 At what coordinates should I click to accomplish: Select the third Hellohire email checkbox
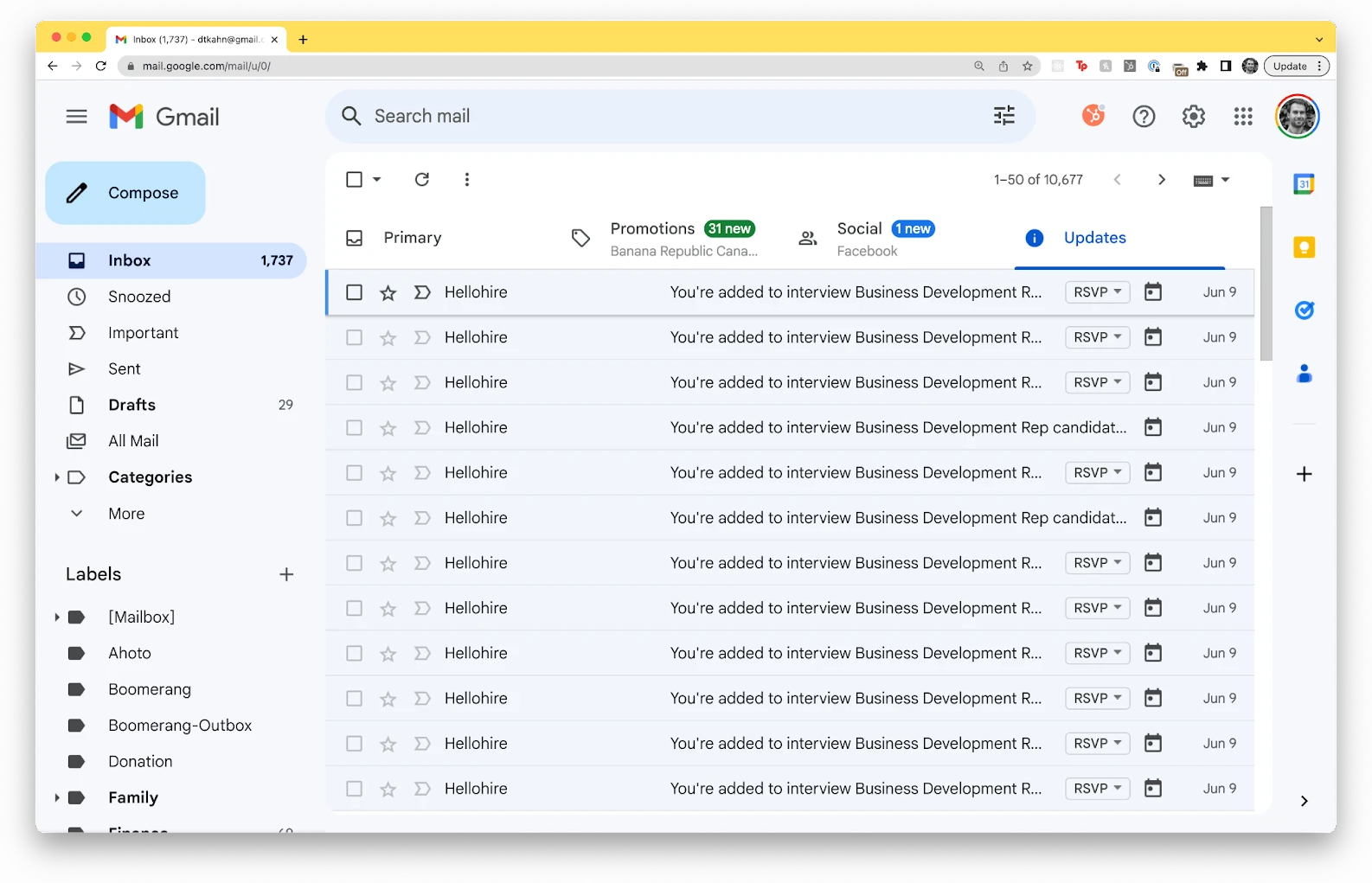tap(354, 382)
